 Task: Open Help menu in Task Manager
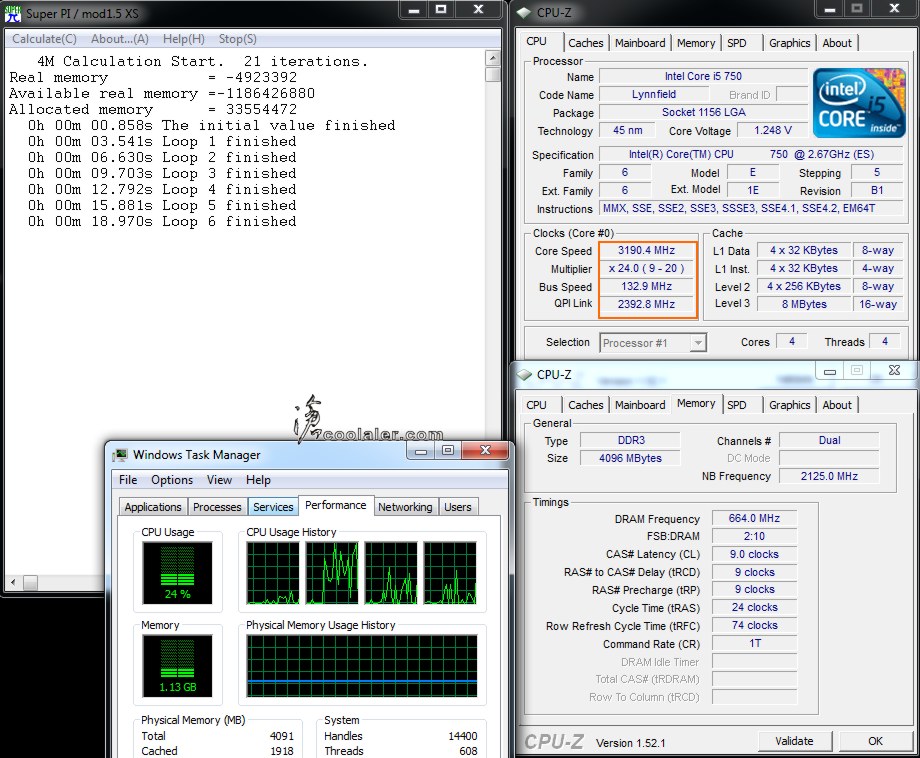tap(258, 480)
